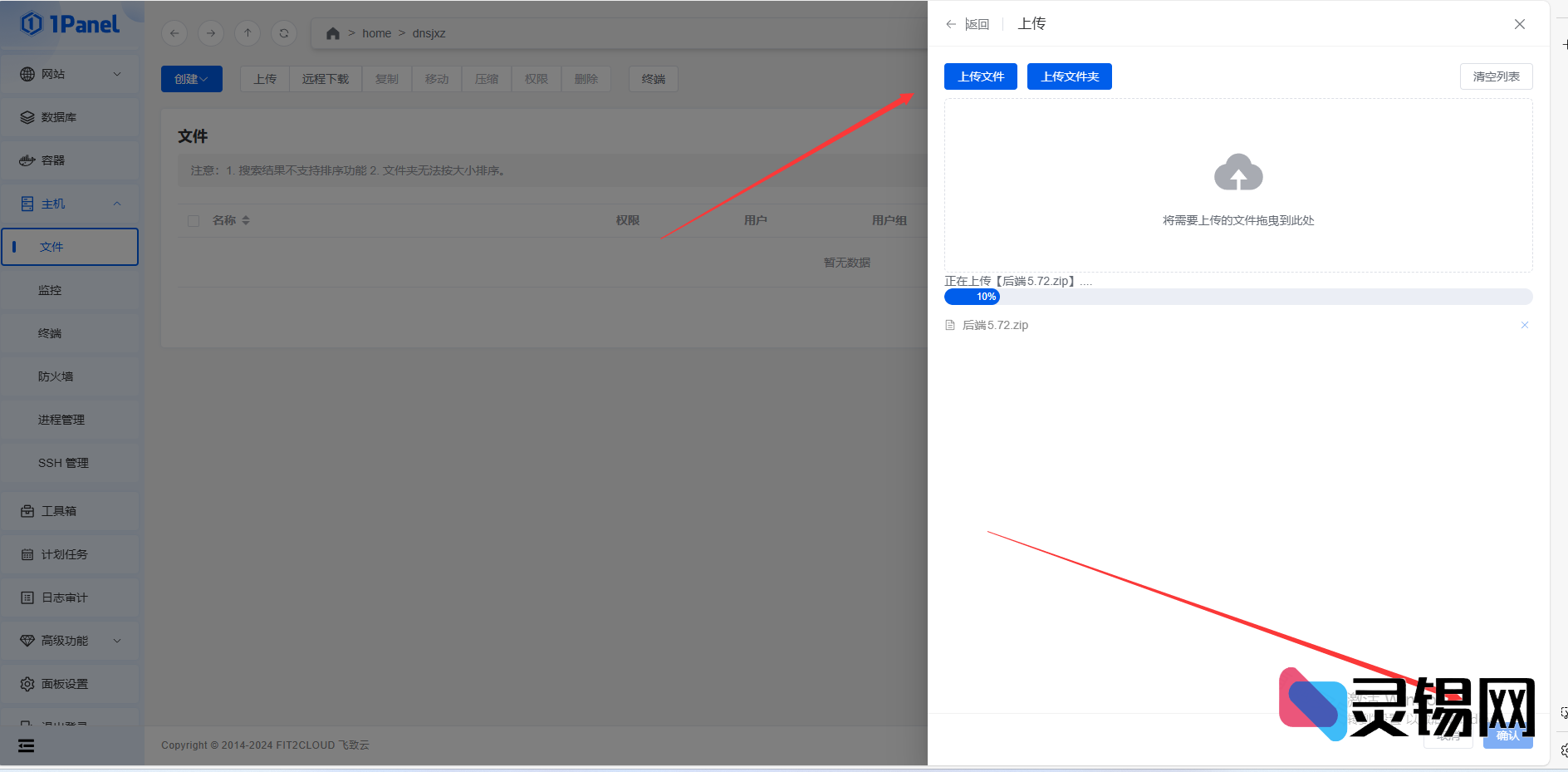Click the 上传文件夹 button
This screenshot has height=772, width=1568.
coord(1069,76)
